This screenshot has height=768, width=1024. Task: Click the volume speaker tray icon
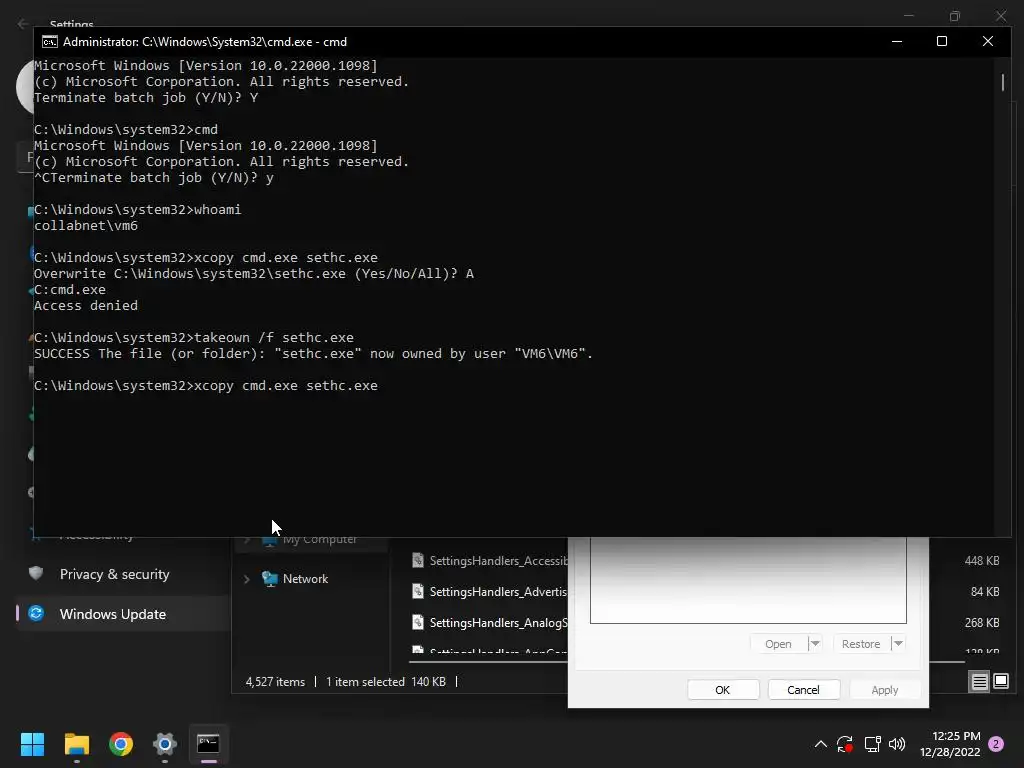click(x=897, y=744)
